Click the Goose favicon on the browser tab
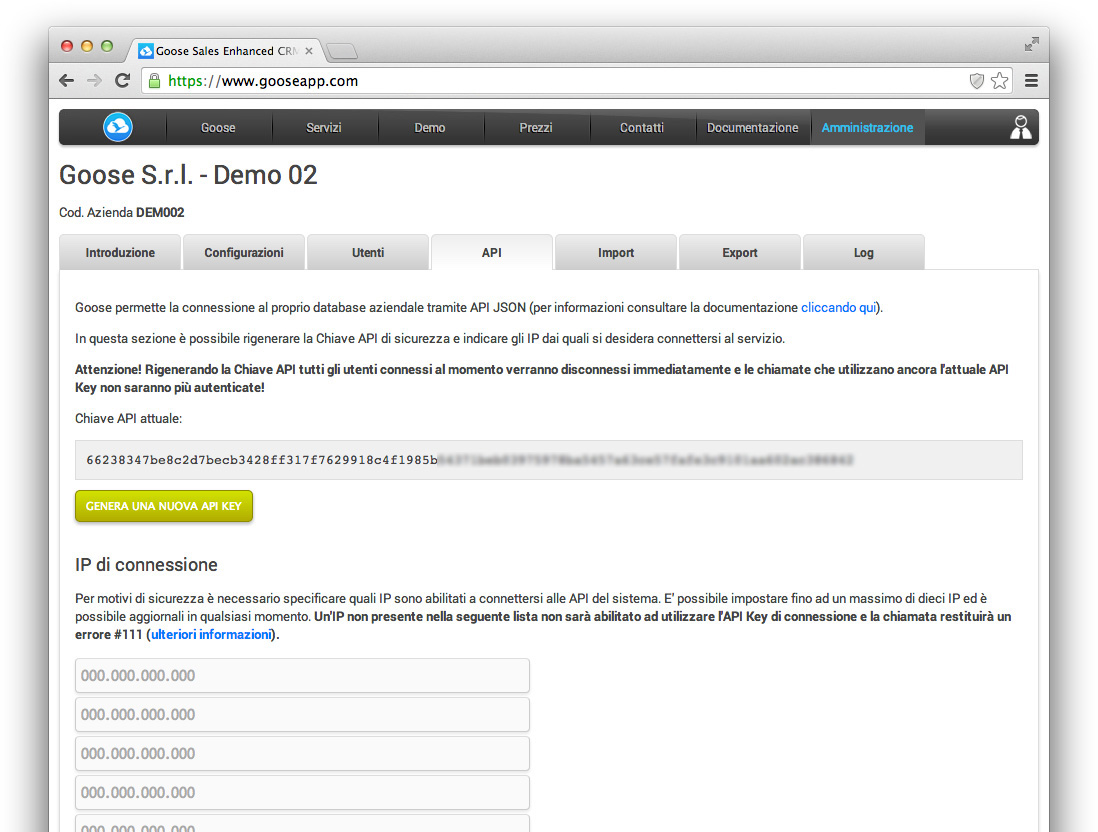1098x832 pixels. pos(146,50)
